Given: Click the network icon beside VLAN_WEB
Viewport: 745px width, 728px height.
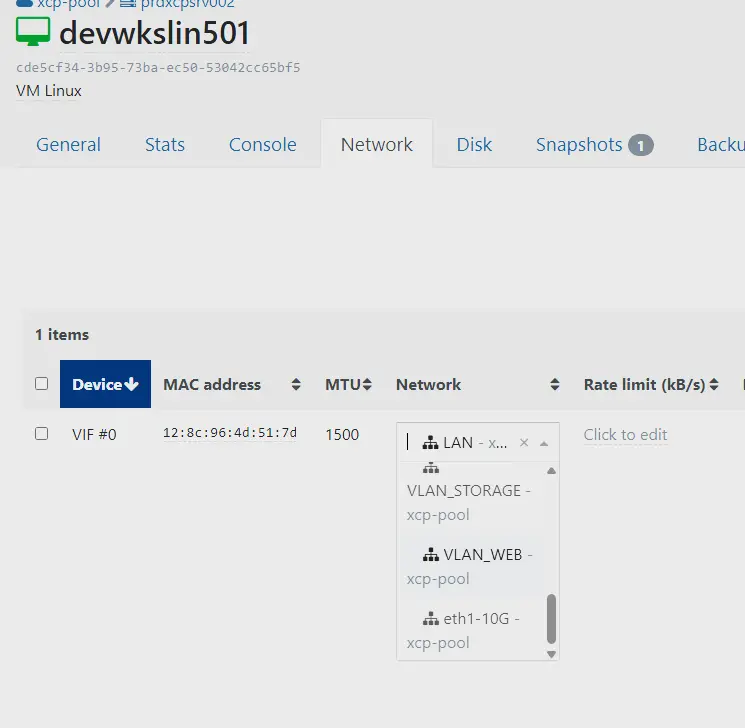Looking at the screenshot, I should (431, 555).
